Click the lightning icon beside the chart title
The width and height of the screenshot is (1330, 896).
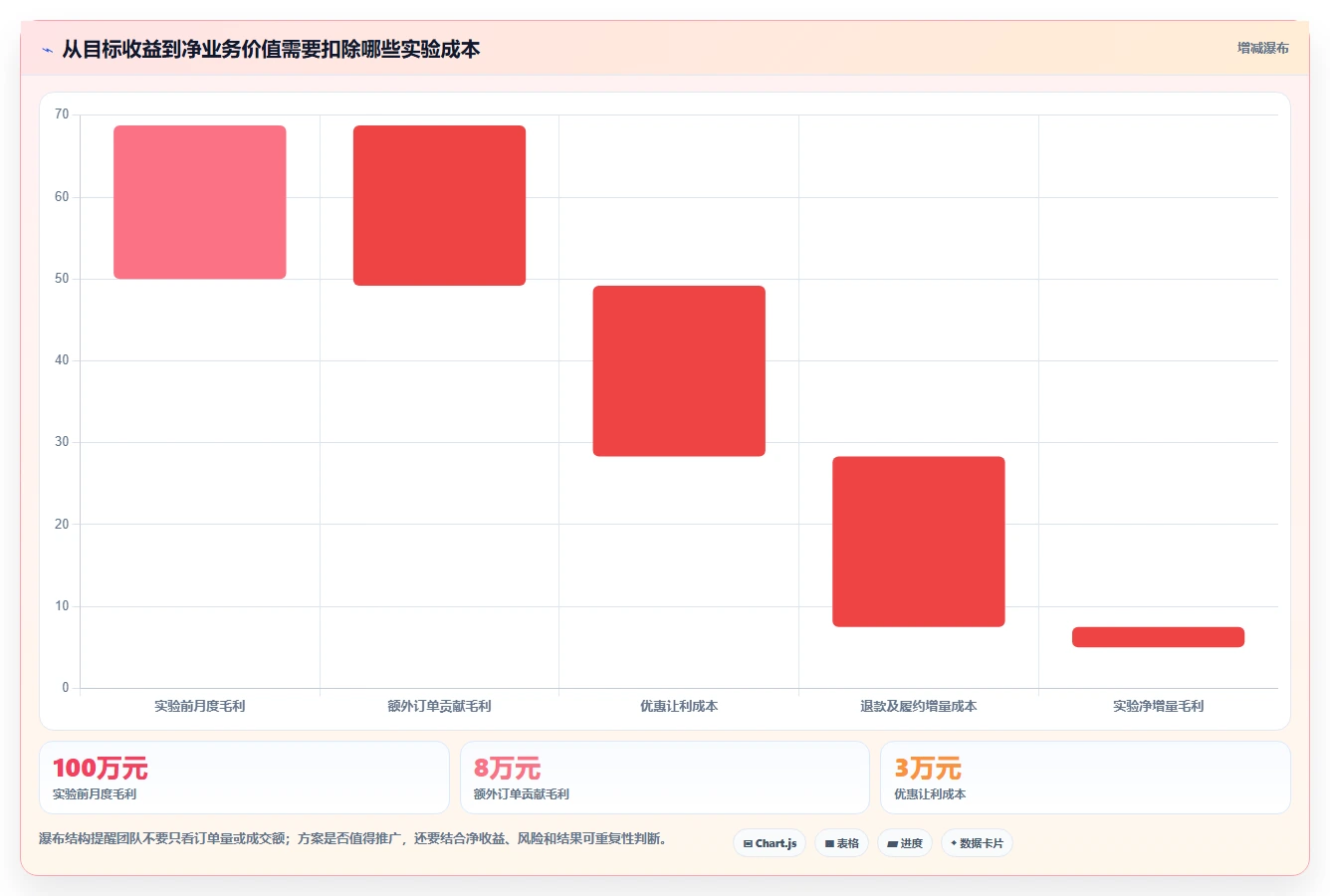tap(47, 50)
